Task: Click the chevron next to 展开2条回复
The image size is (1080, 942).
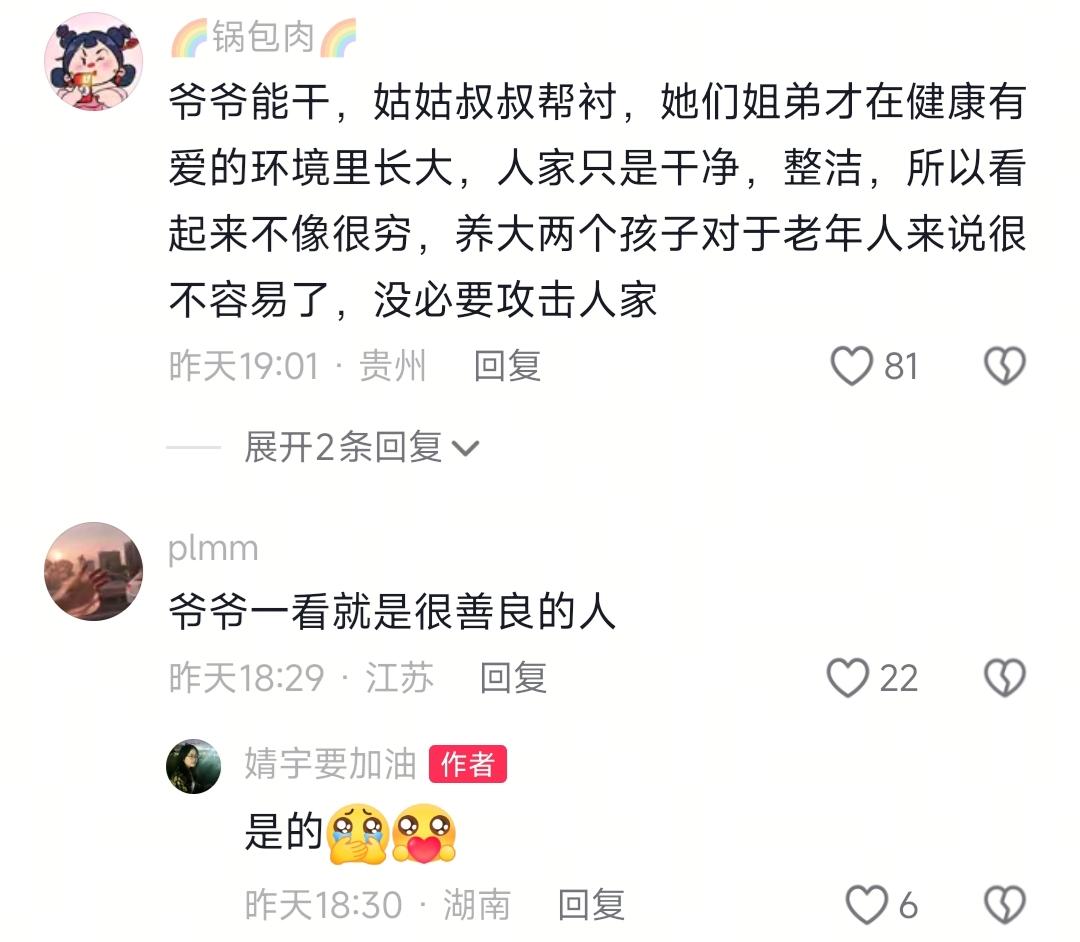Action: pyautogui.click(x=466, y=448)
